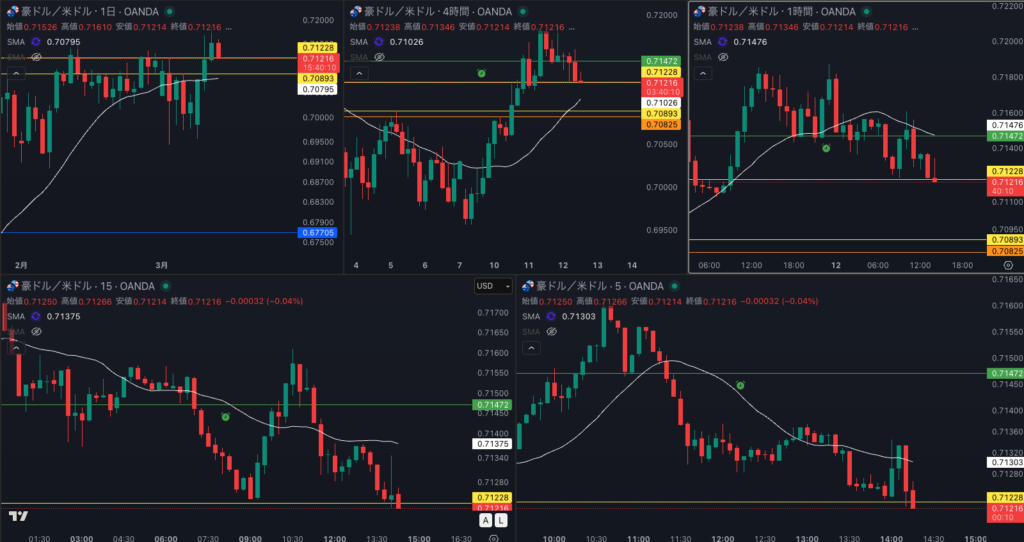Click the green alarm clock icon on 5 chart
Viewport: 1024px width, 542px height.
tap(741, 386)
